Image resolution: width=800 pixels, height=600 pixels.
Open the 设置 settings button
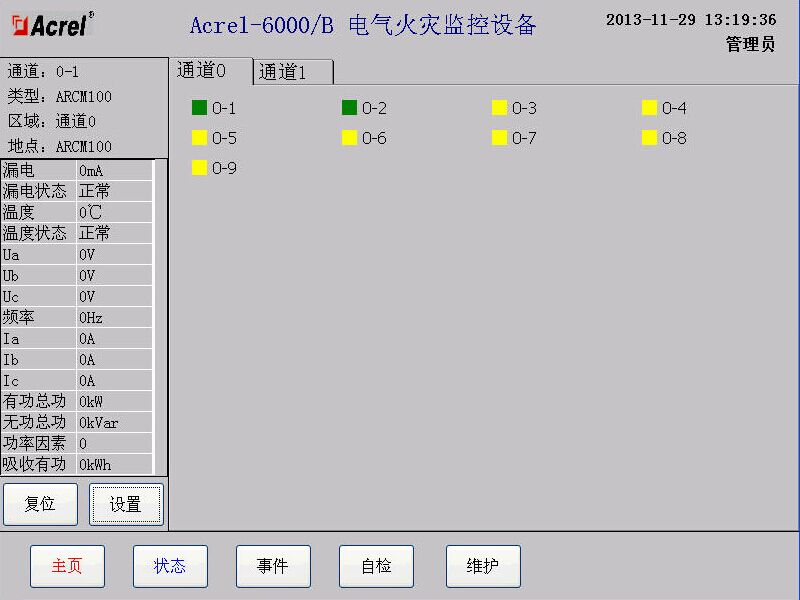(125, 505)
